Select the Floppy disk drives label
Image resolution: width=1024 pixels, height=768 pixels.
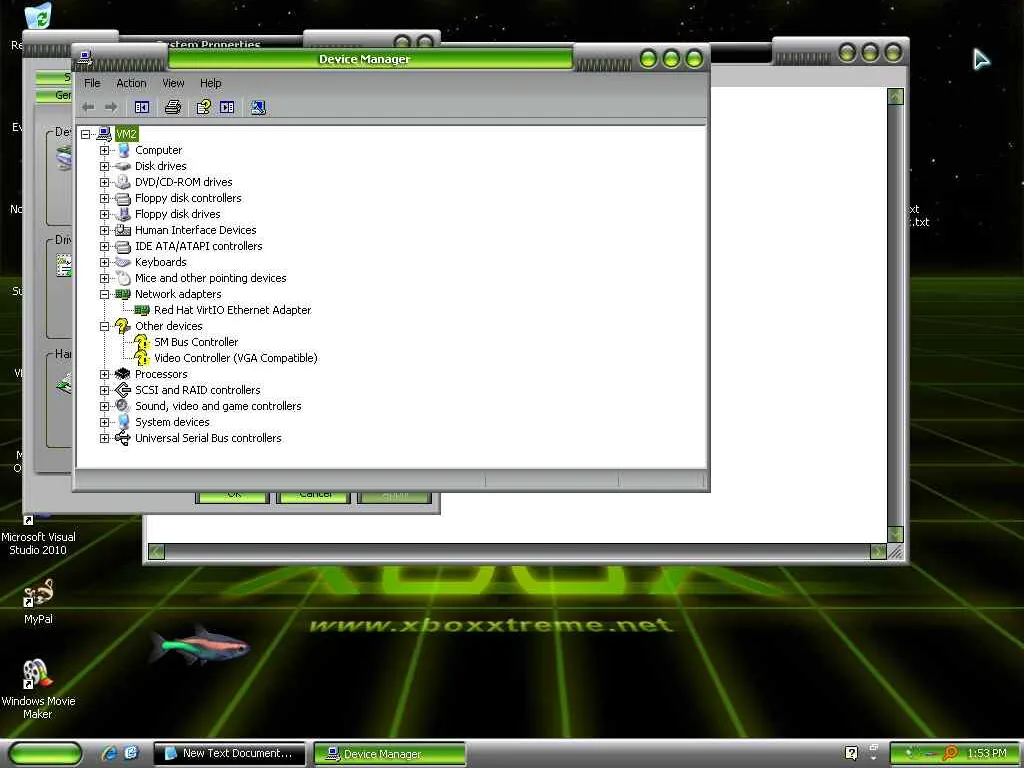pos(178,214)
